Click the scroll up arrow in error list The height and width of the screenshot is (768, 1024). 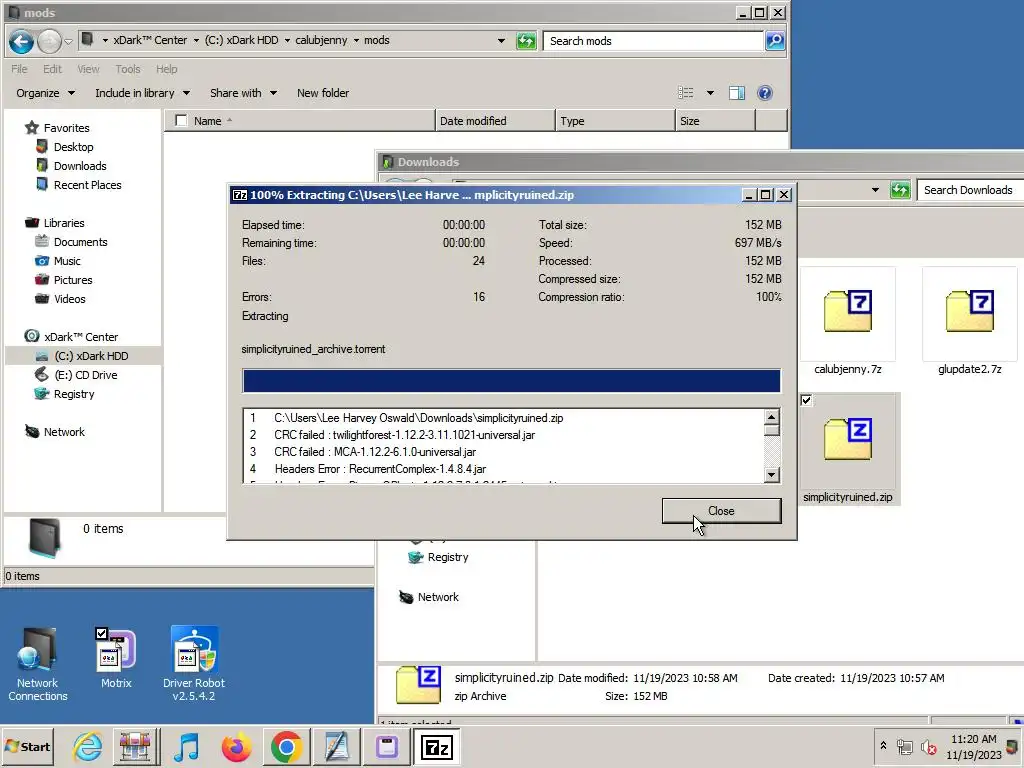[x=771, y=417]
